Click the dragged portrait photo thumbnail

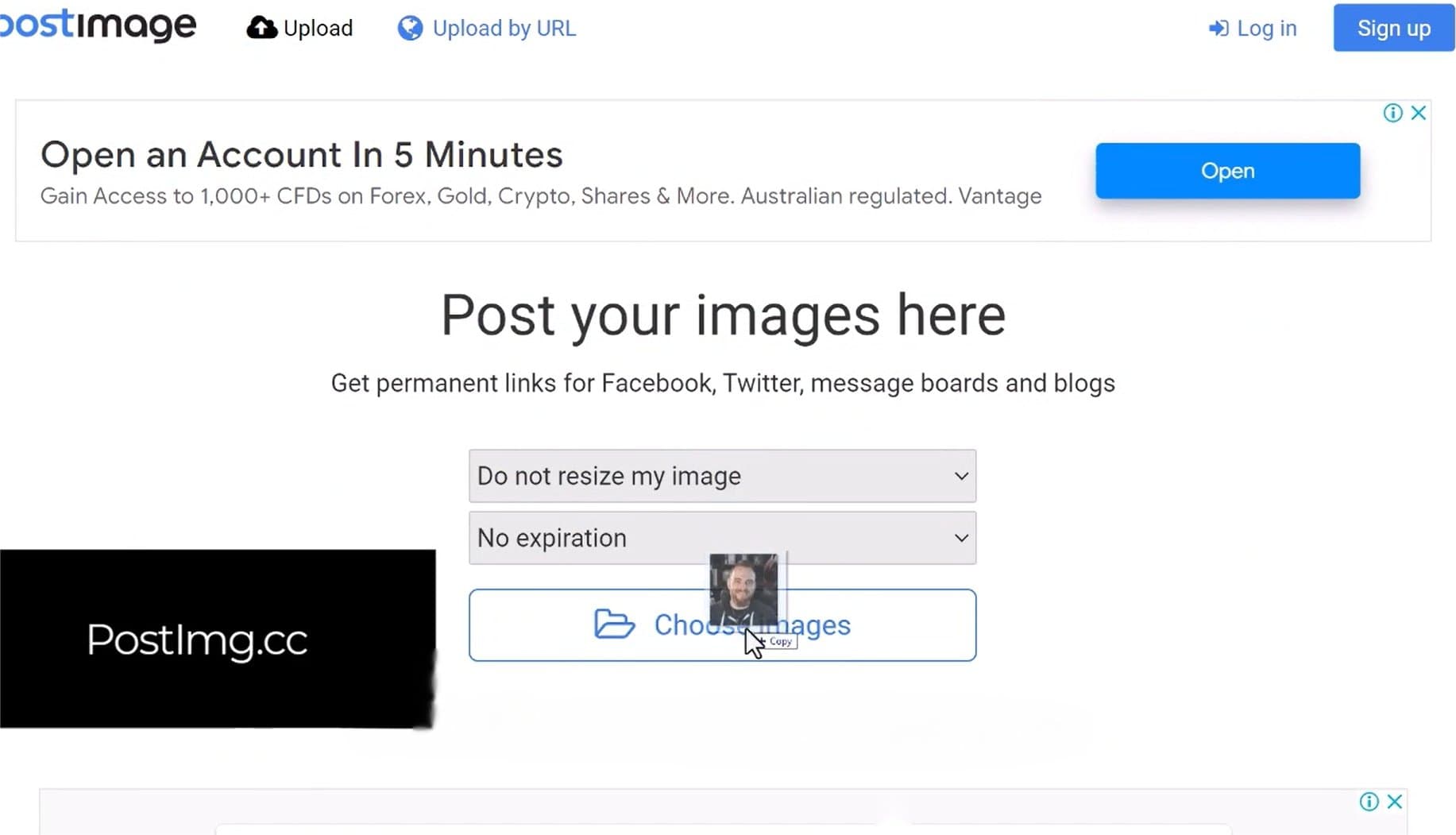point(743,588)
